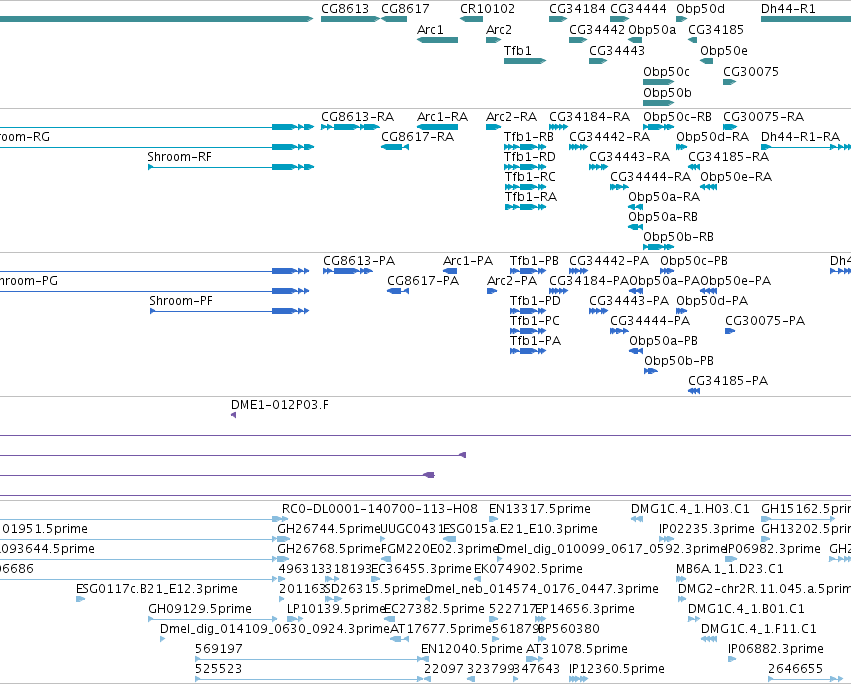Image resolution: width=851 pixels, height=684 pixels.
Task: Click the Arc2-PA protein label
Action: click(512, 282)
